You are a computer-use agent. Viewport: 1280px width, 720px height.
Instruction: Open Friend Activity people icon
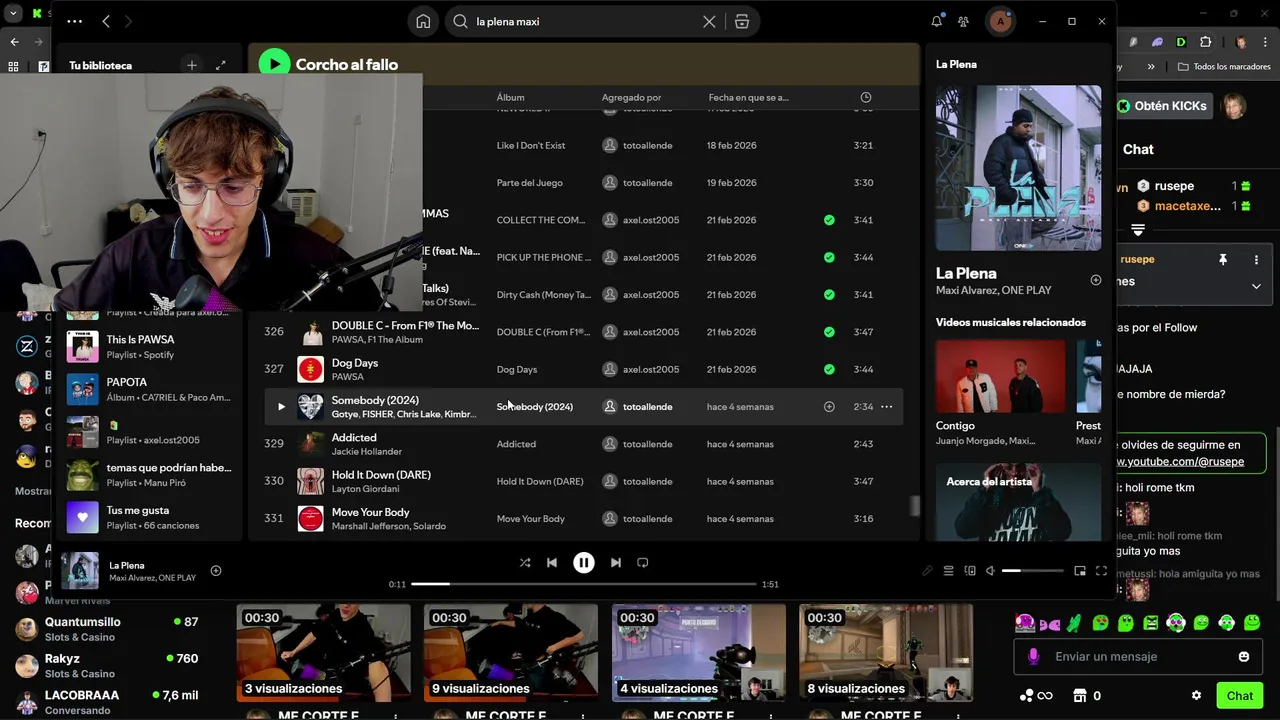tap(963, 21)
